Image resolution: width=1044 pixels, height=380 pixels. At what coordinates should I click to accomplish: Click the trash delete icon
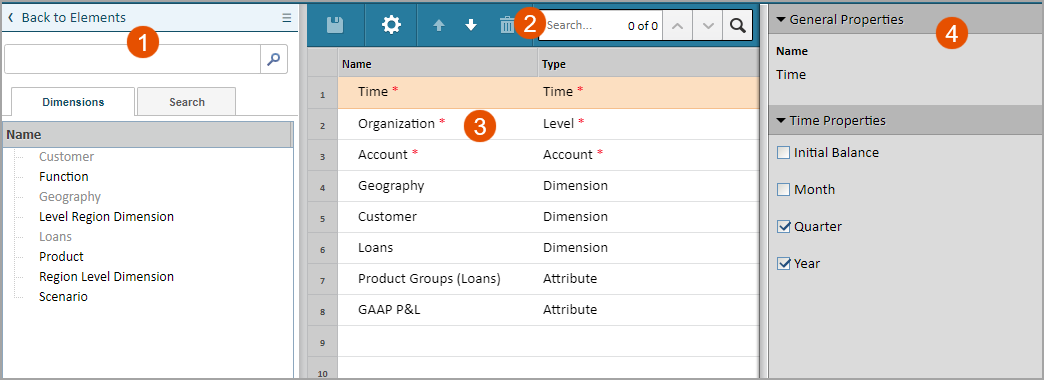(x=507, y=25)
